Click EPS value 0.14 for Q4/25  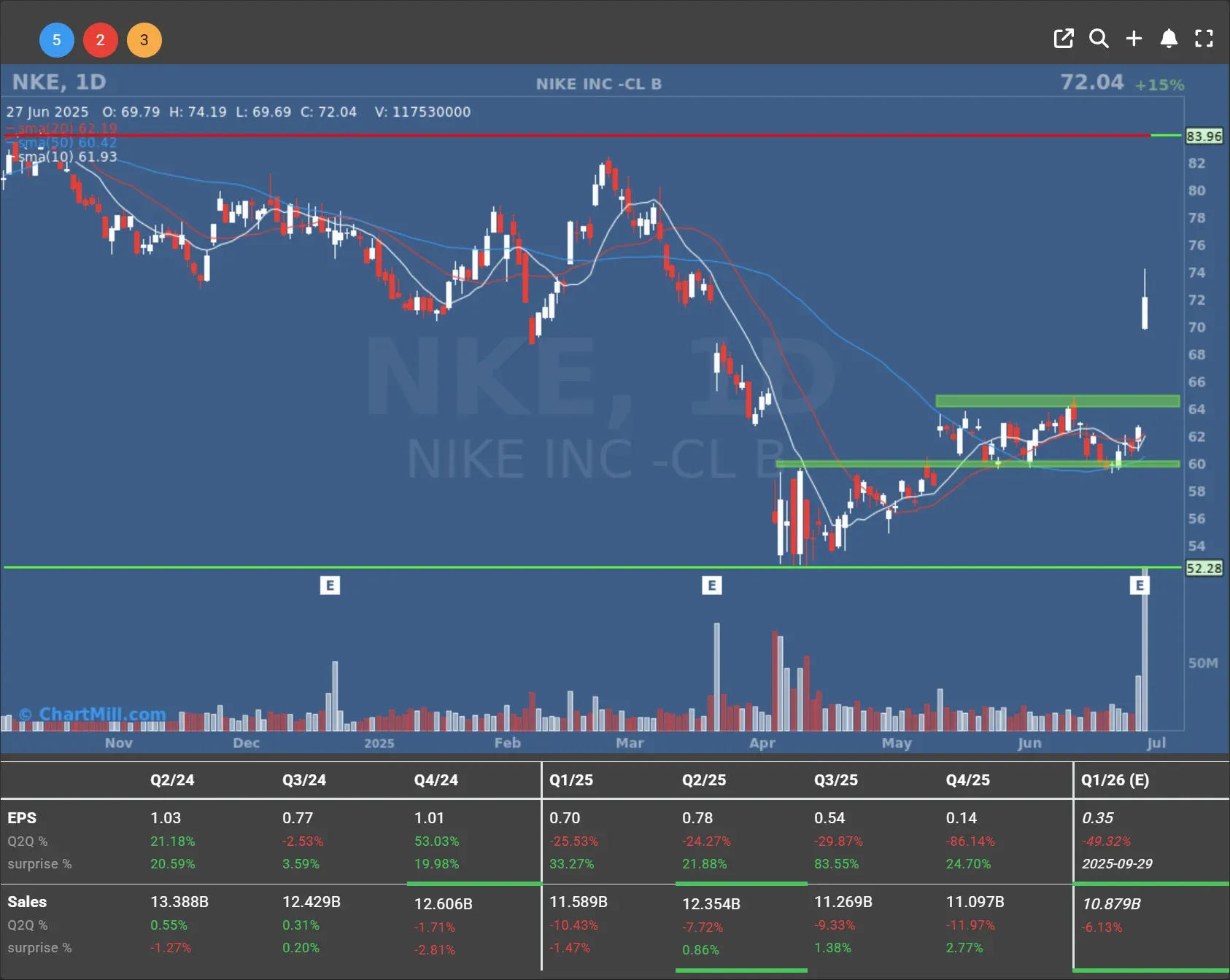(962, 818)
